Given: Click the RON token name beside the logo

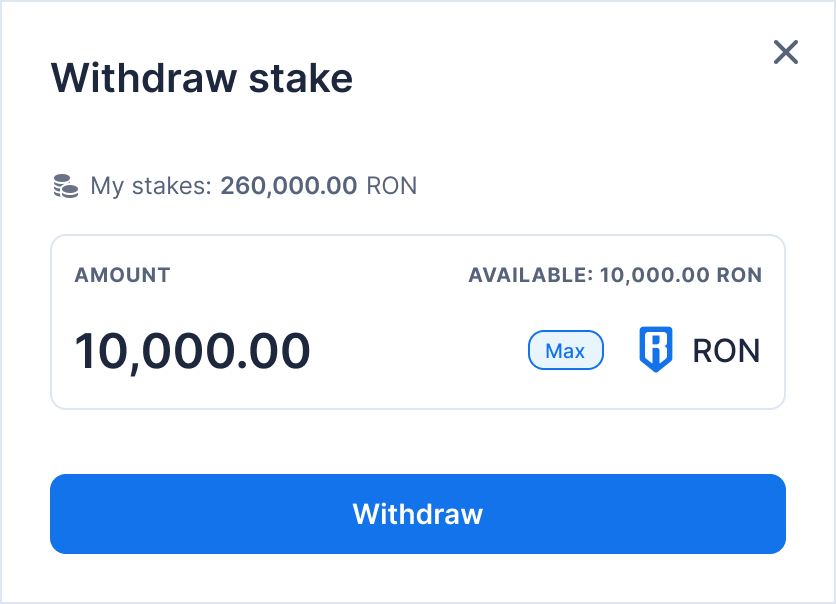Looking at the screenshot, I should 726,351.
